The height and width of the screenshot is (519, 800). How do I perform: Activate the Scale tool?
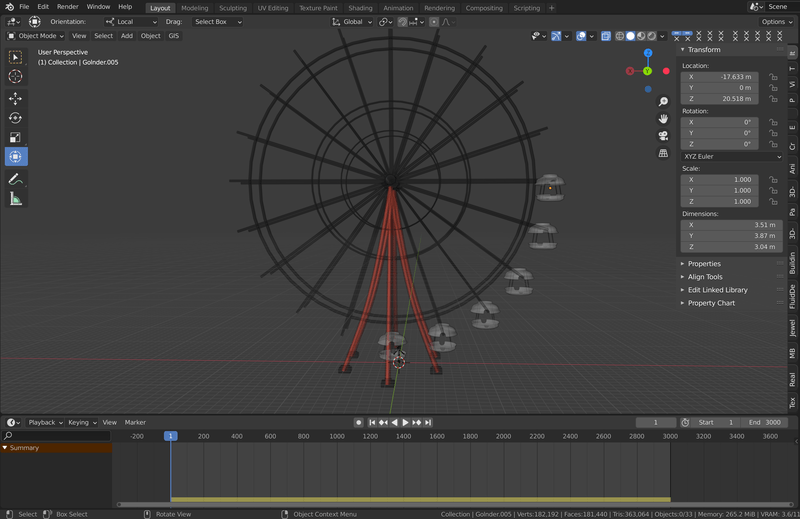pyautogui.click(x=15, y=137)
